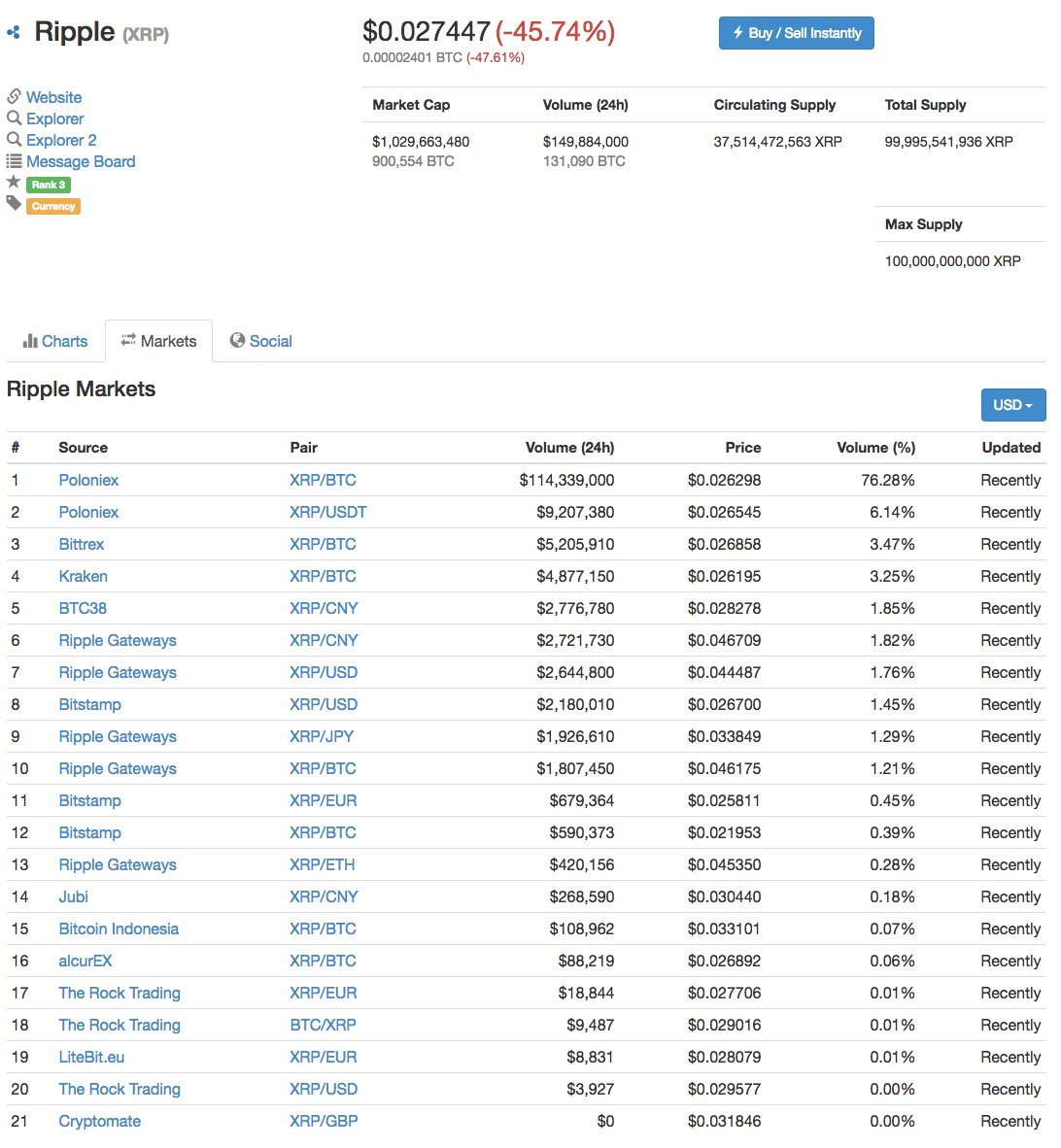
Task: Open the Explorer link
Action: click(55, 118)
